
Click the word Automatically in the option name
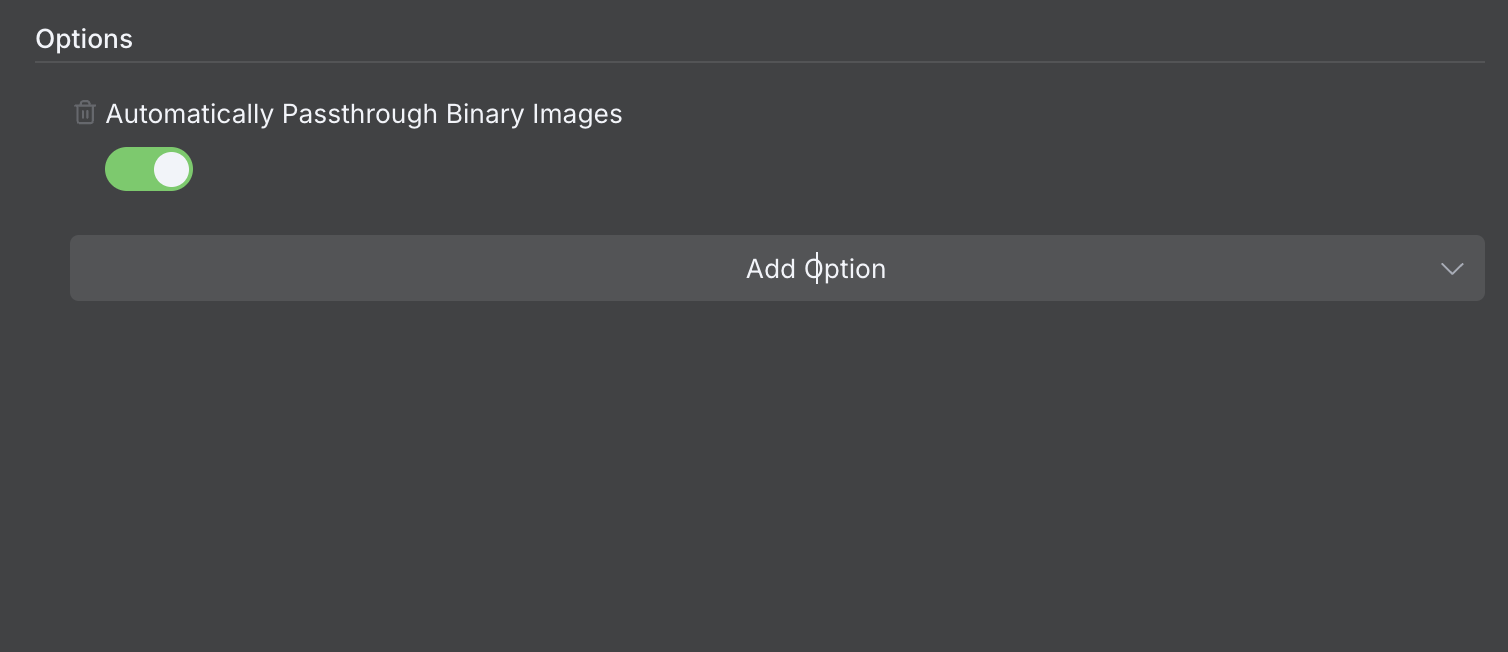point(190,114)
